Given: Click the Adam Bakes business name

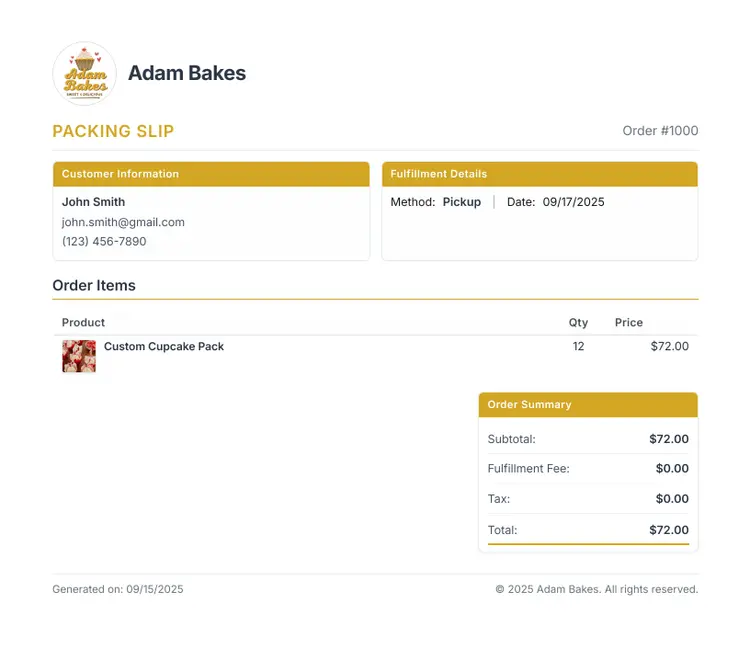Looking at the screenshot, I should click(x=187, y=73).
